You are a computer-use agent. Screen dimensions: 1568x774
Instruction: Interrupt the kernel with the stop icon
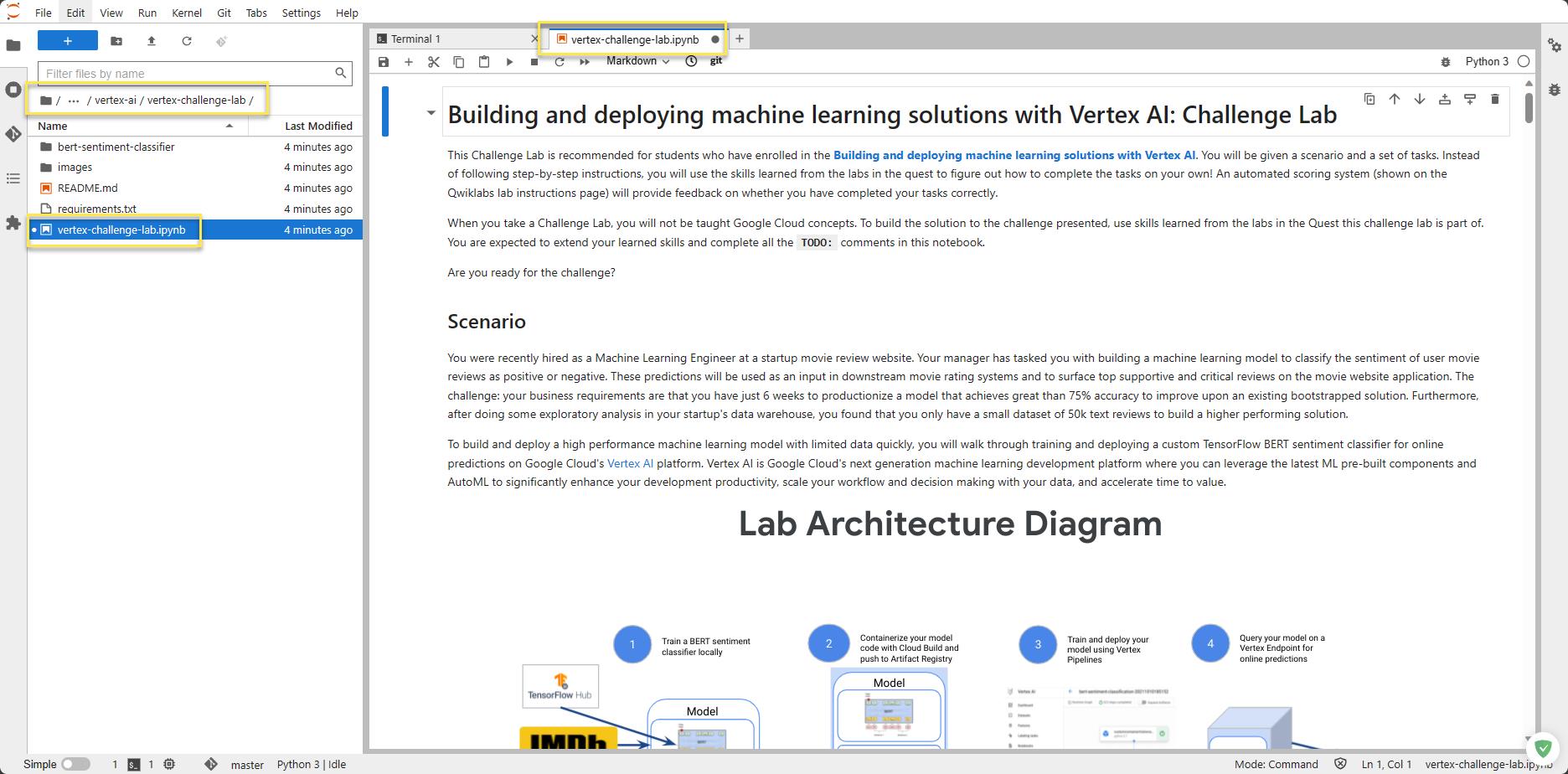[x=534, y=62]
